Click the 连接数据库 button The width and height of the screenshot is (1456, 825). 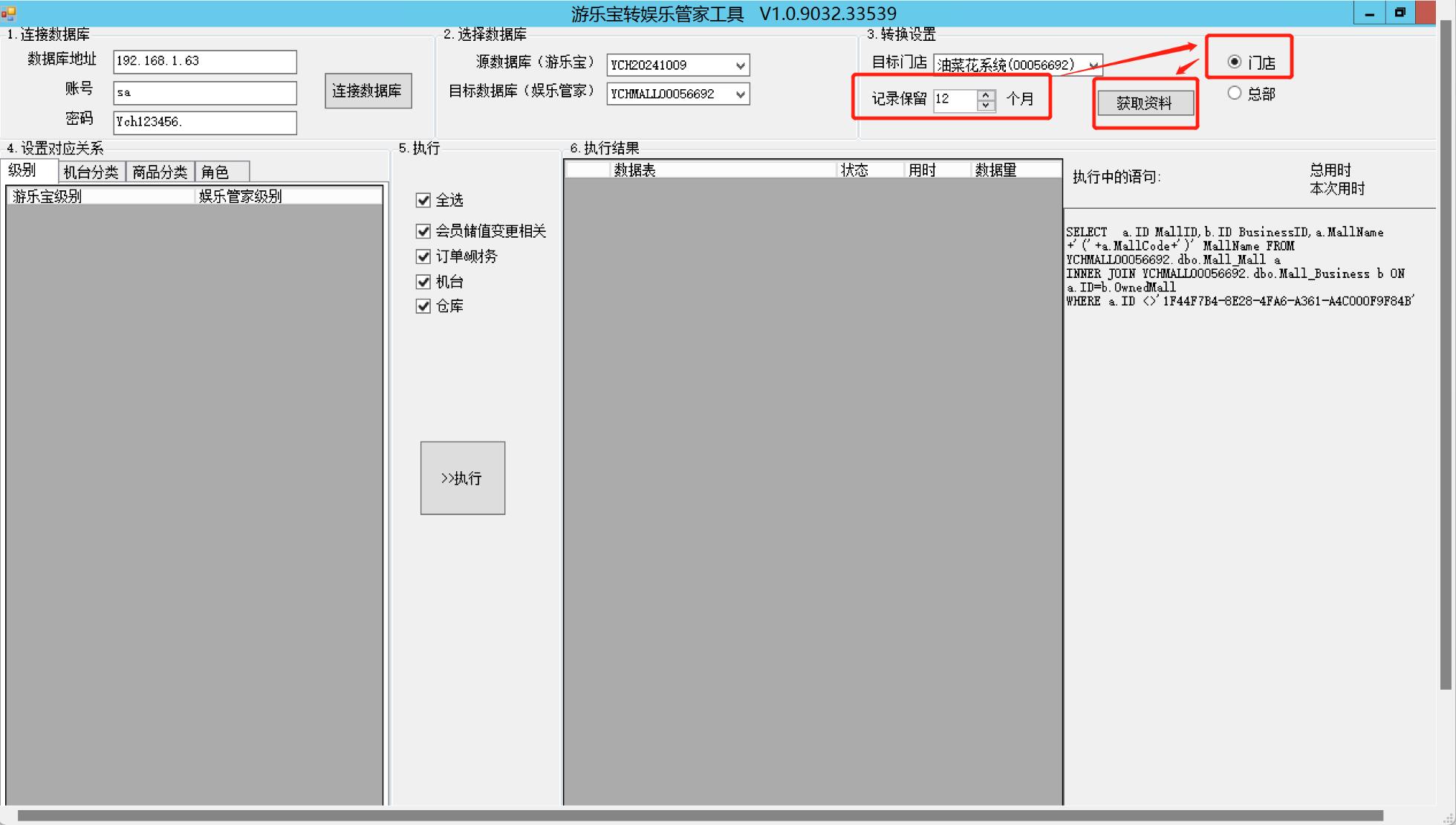click(368, 91)
